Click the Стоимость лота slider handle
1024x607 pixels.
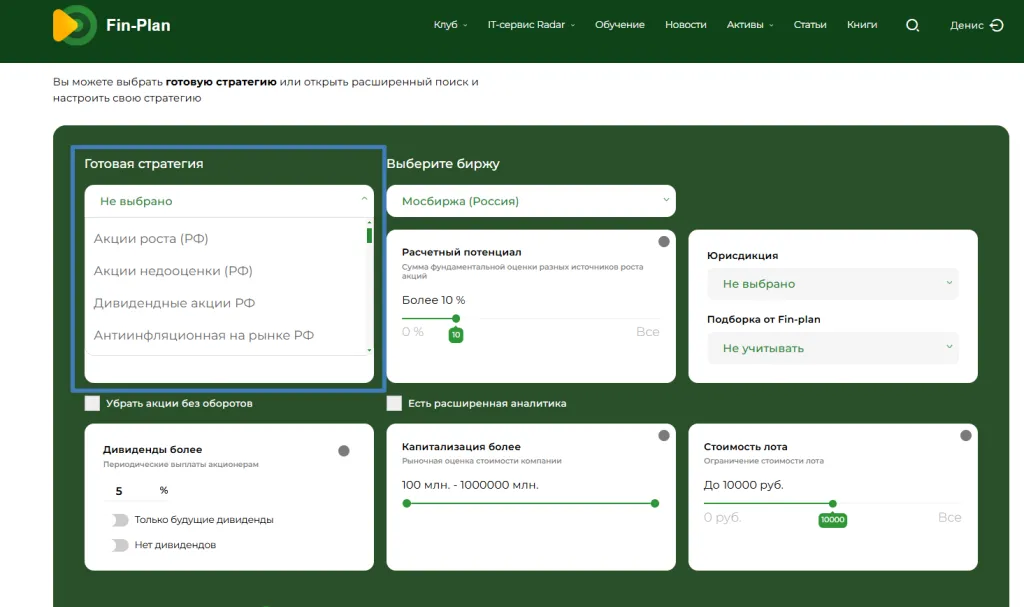832,504
